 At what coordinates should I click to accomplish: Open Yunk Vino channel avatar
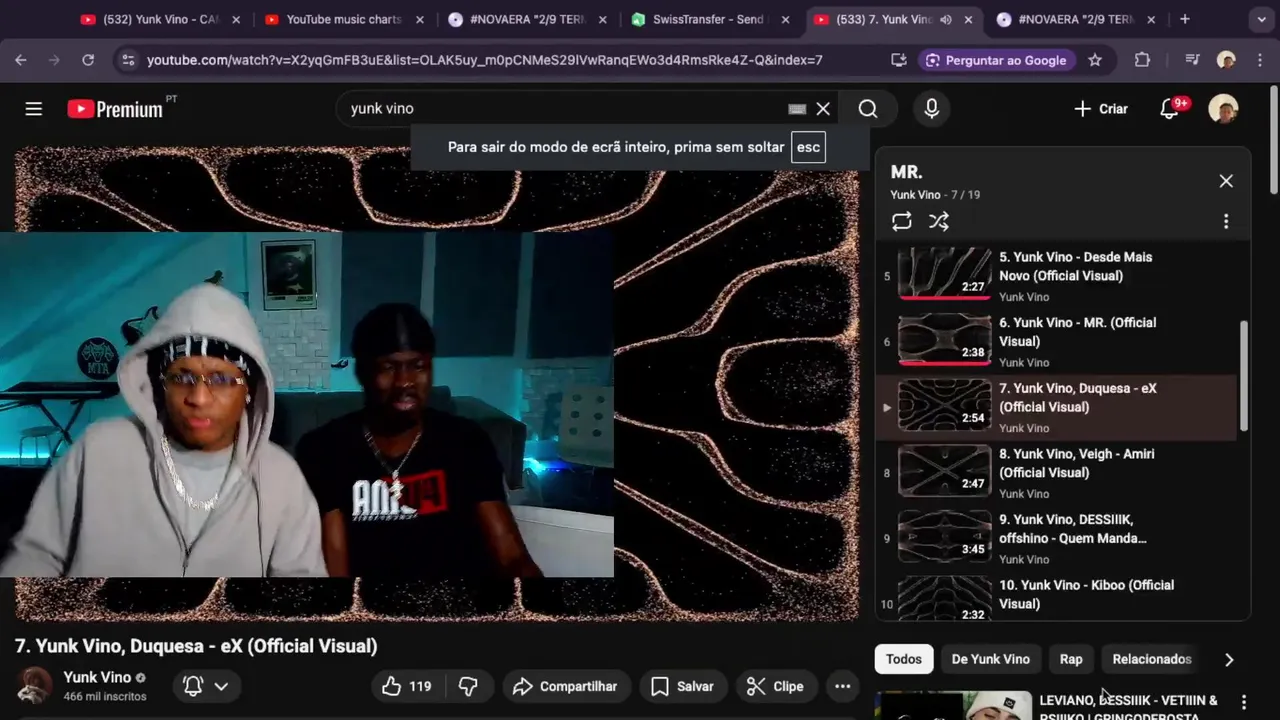click(35, 686)
